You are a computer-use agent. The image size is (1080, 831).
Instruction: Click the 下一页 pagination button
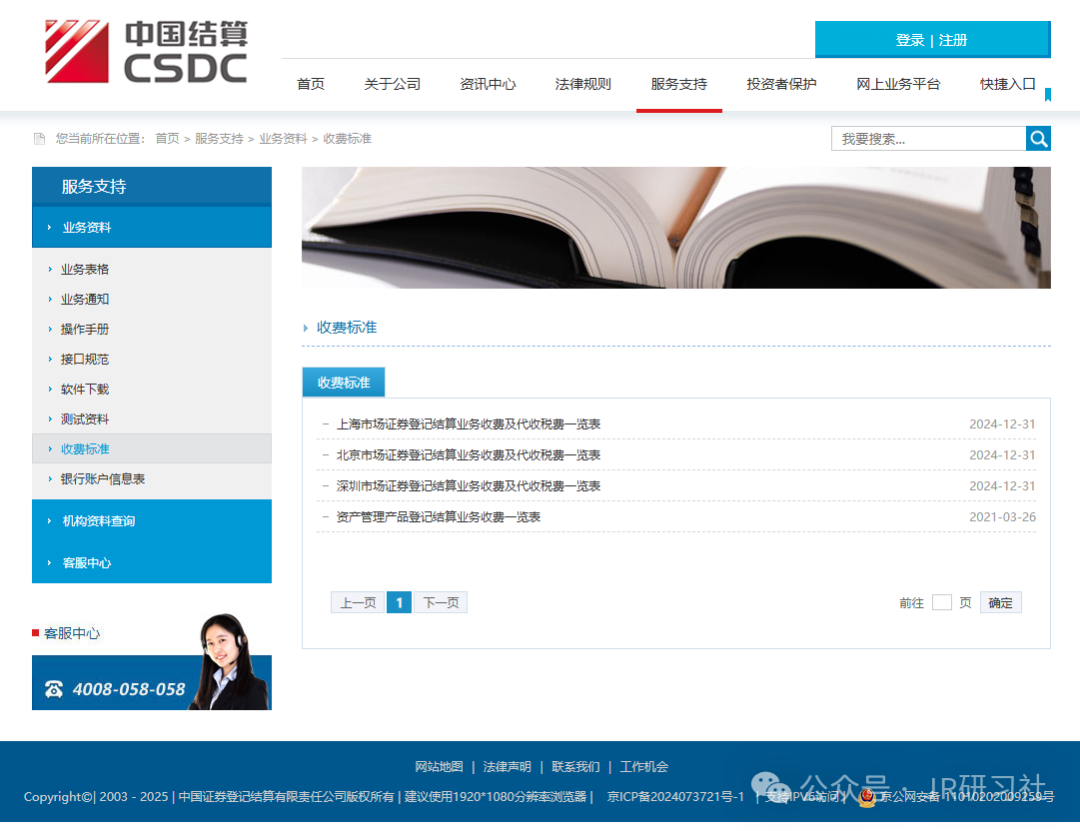pyautogui.click(x=441, y=603)
